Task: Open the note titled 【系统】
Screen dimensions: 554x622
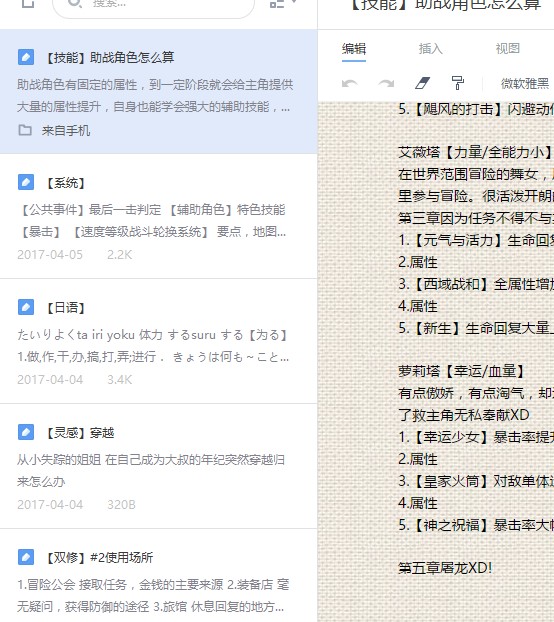Action: [x=65, y=183]
